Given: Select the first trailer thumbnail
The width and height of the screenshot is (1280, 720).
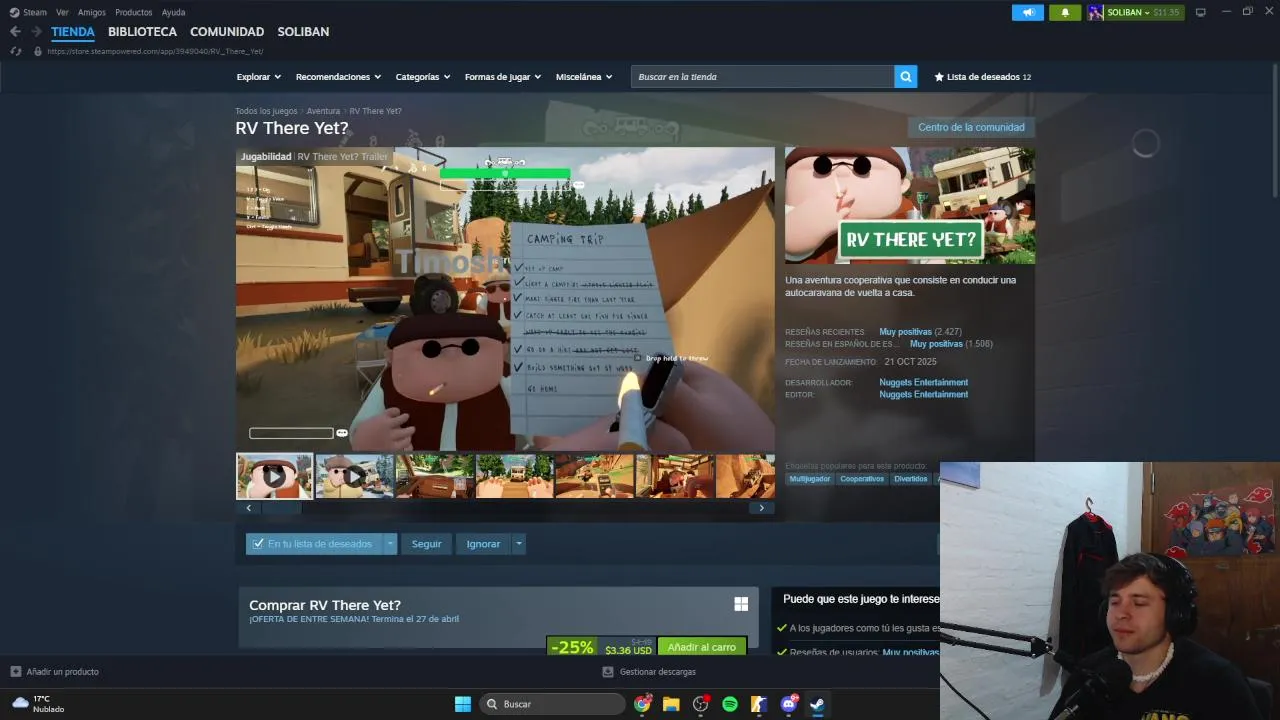Looking at the screenshot, I should click(x=274, y=476).
